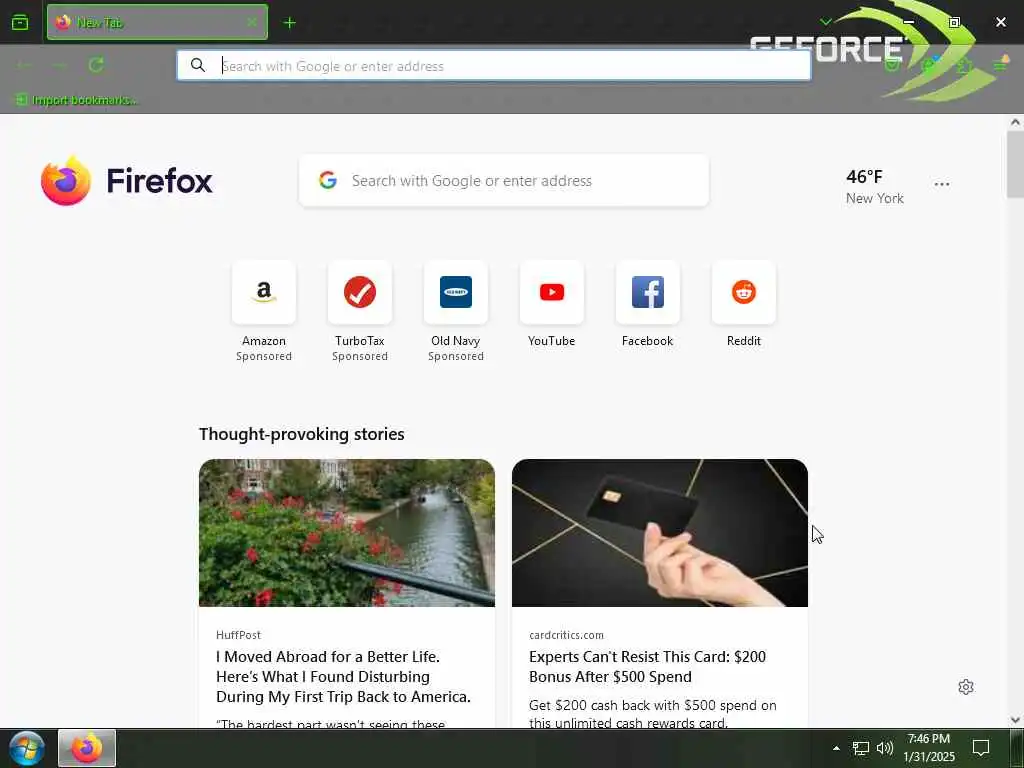This screenshot has width=1024, height=768.
Task: Open the HuffPost story canal image
Action: pos(347,533)
